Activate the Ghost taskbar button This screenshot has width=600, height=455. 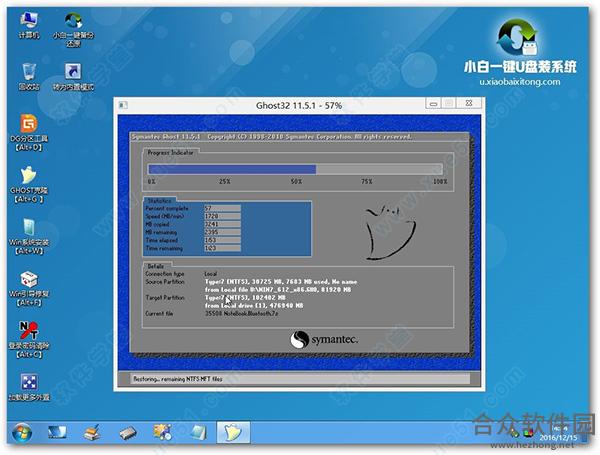click(x=233, y=432)
